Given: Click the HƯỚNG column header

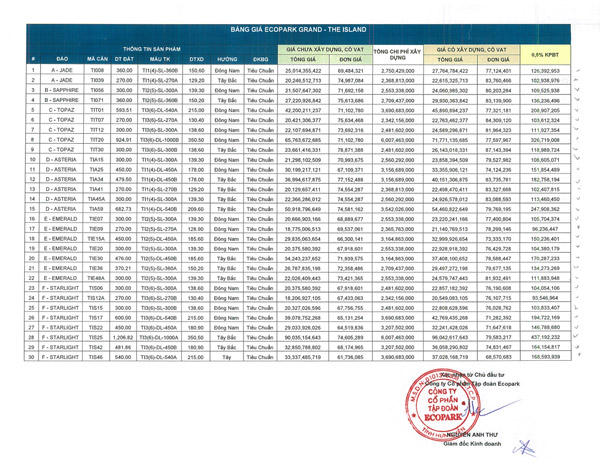Looking at the screenshot, I should click(x=227, y=59).
